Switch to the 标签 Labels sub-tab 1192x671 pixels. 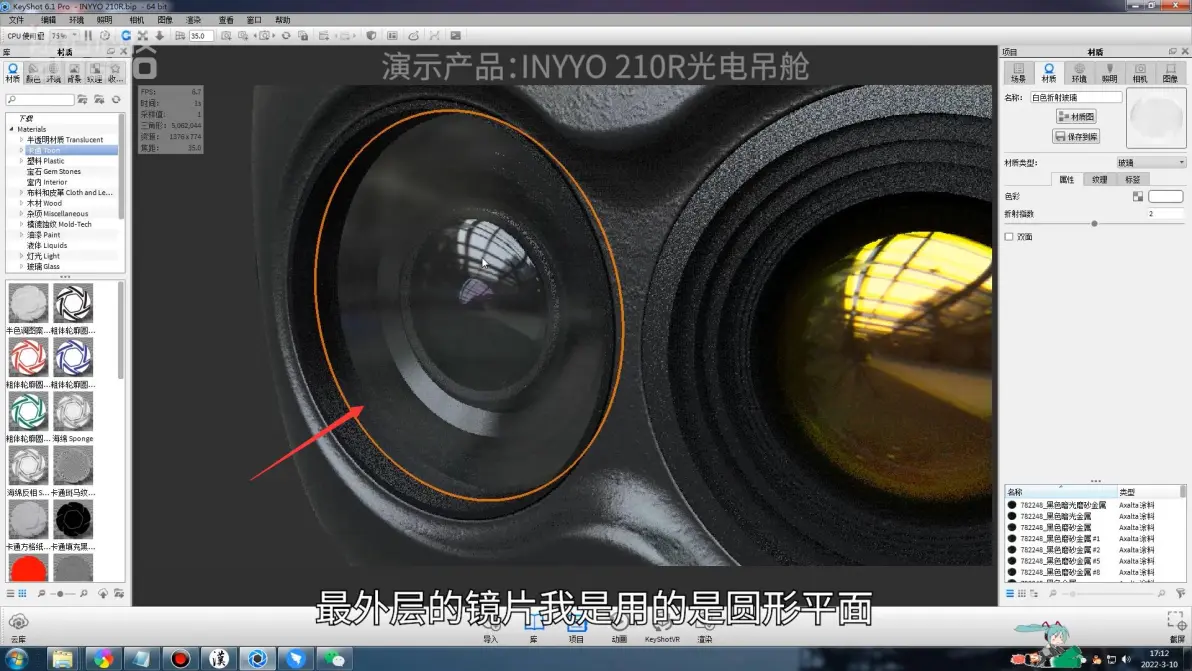pyautogui.click(x=1133, y=179)
